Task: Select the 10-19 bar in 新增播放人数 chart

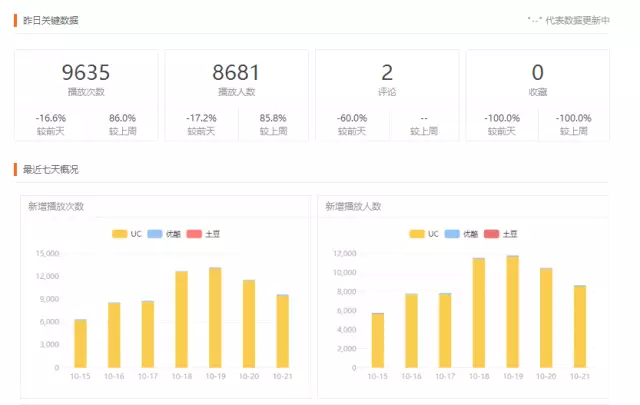Action: (512, 312)
